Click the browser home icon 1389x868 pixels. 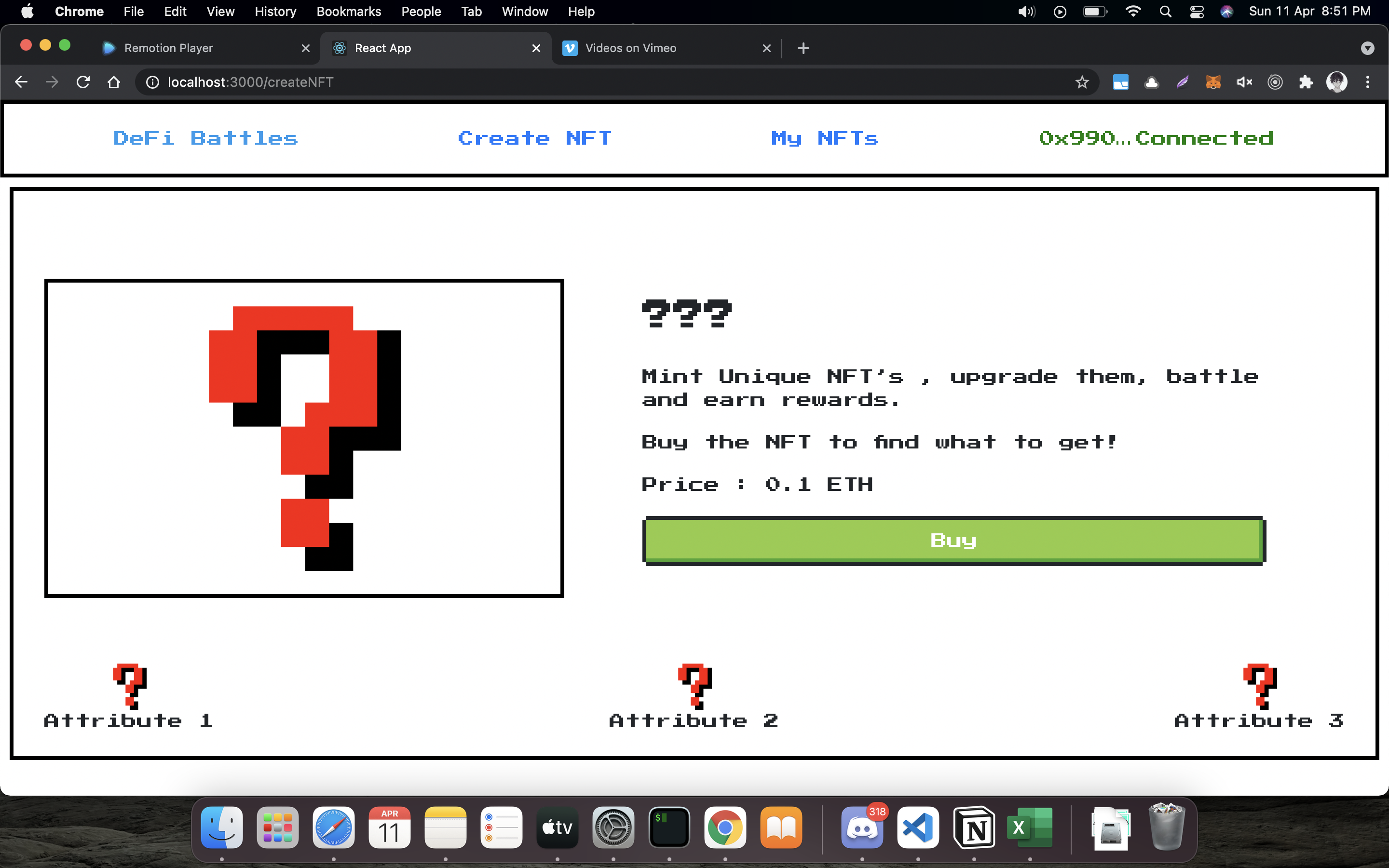tap(114, 82)
